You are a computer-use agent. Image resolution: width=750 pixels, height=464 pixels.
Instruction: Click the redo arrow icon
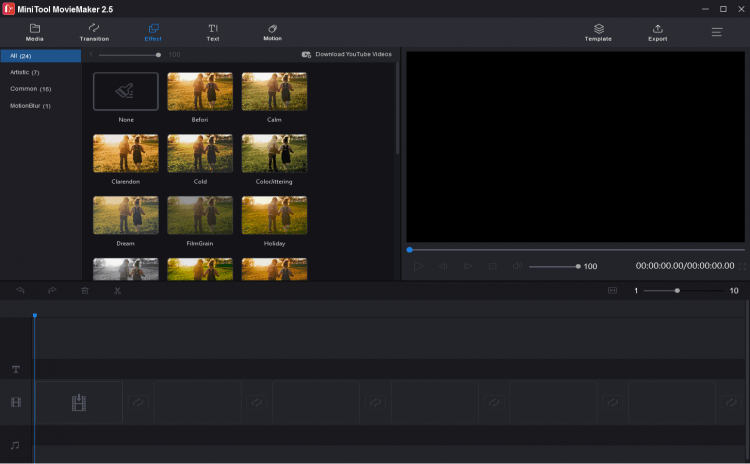coord(52,291)
